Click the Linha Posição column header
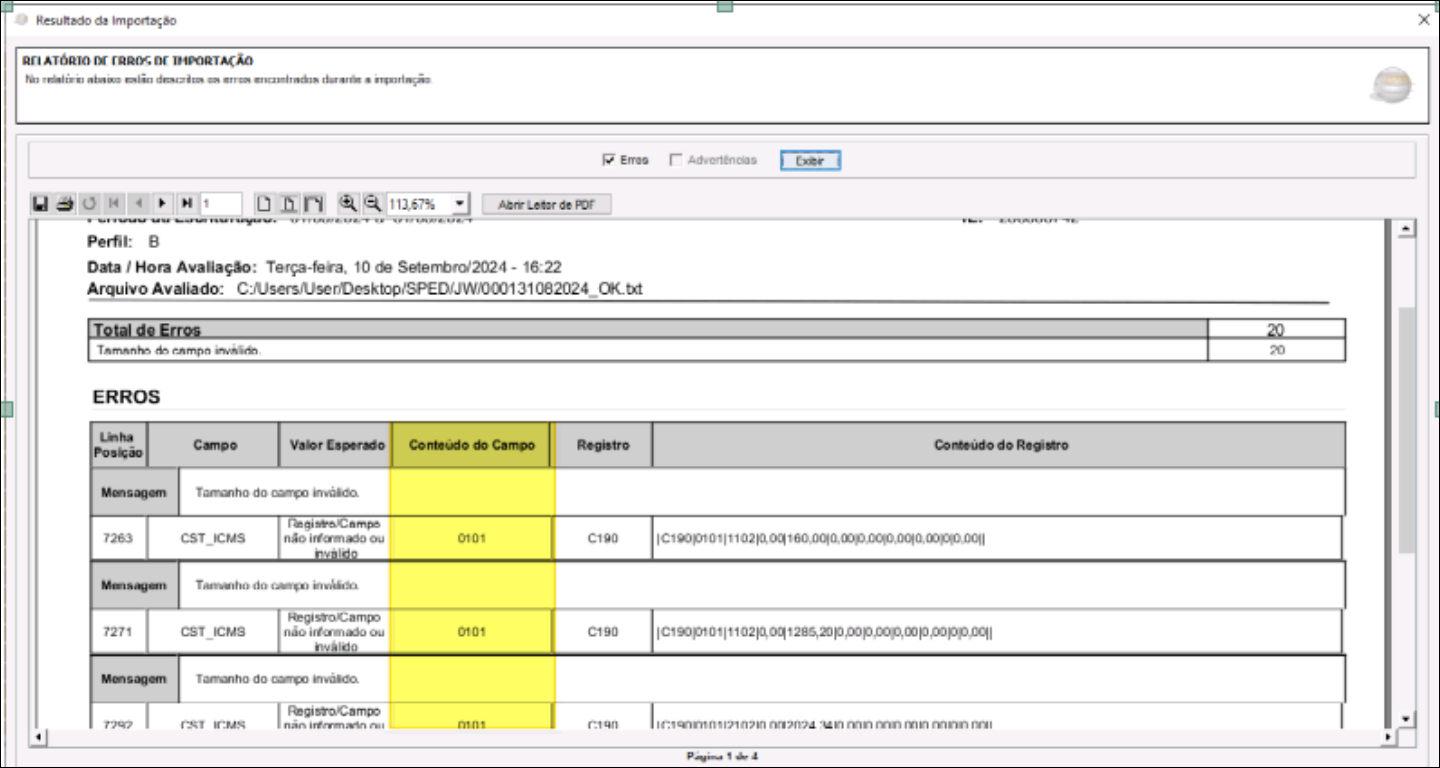 pos(119,445)
